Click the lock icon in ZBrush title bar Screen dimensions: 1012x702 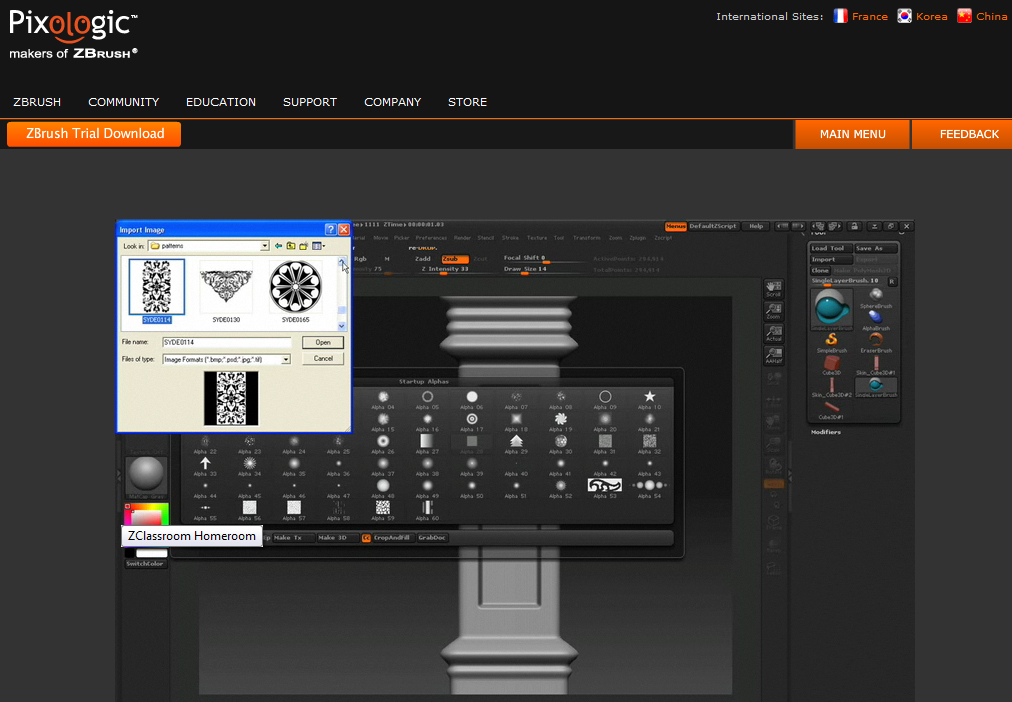(x=855, y=226)
